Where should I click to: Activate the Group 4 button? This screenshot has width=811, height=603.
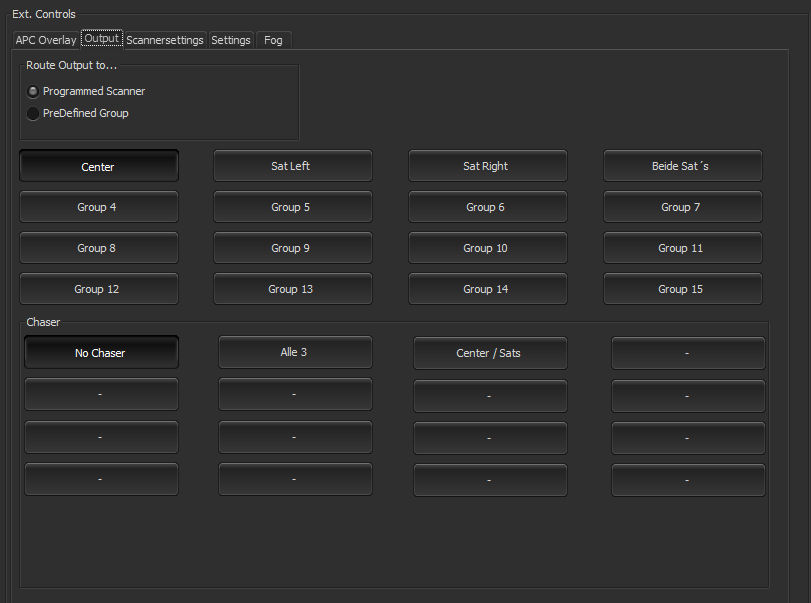click(99, 207)
